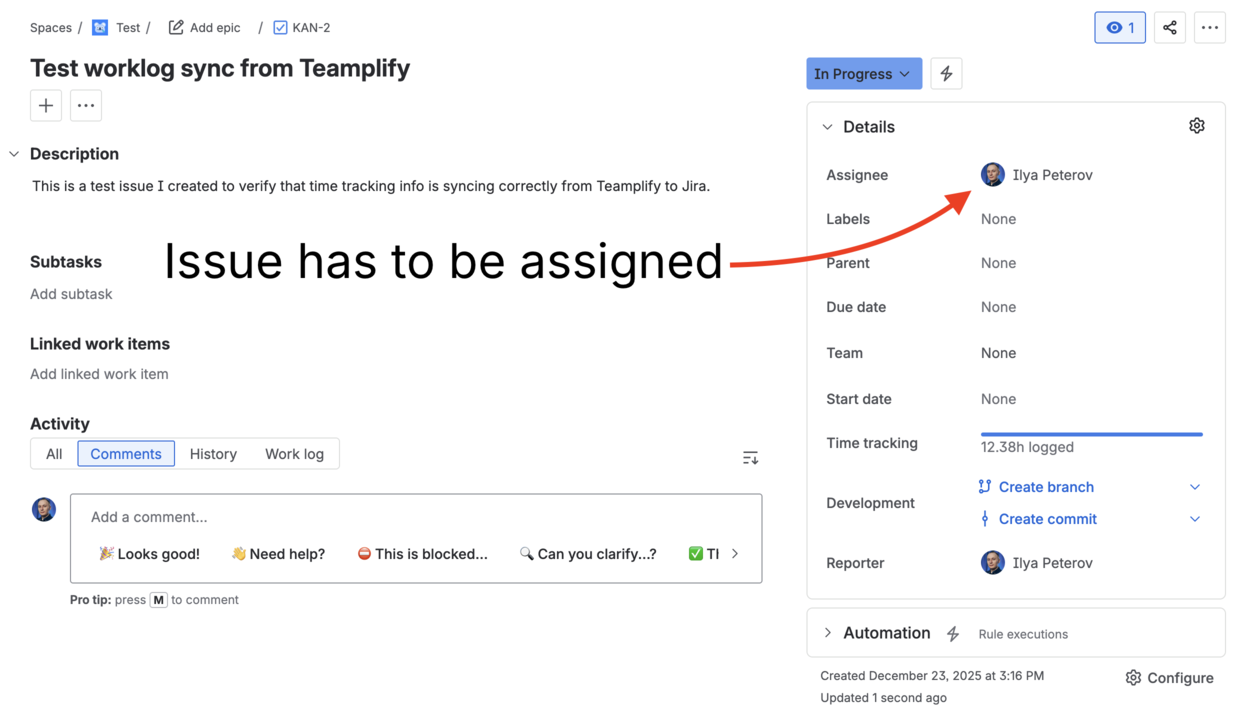
Task: Switch to the History tab
Action: click(213, 453)
